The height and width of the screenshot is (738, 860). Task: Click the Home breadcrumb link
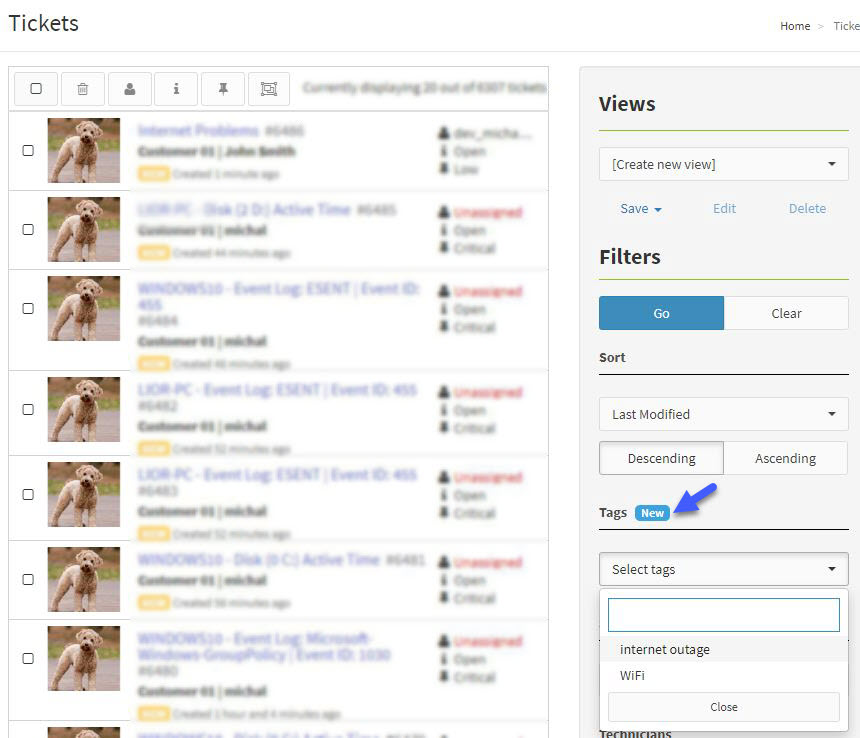tap(795, 26)
